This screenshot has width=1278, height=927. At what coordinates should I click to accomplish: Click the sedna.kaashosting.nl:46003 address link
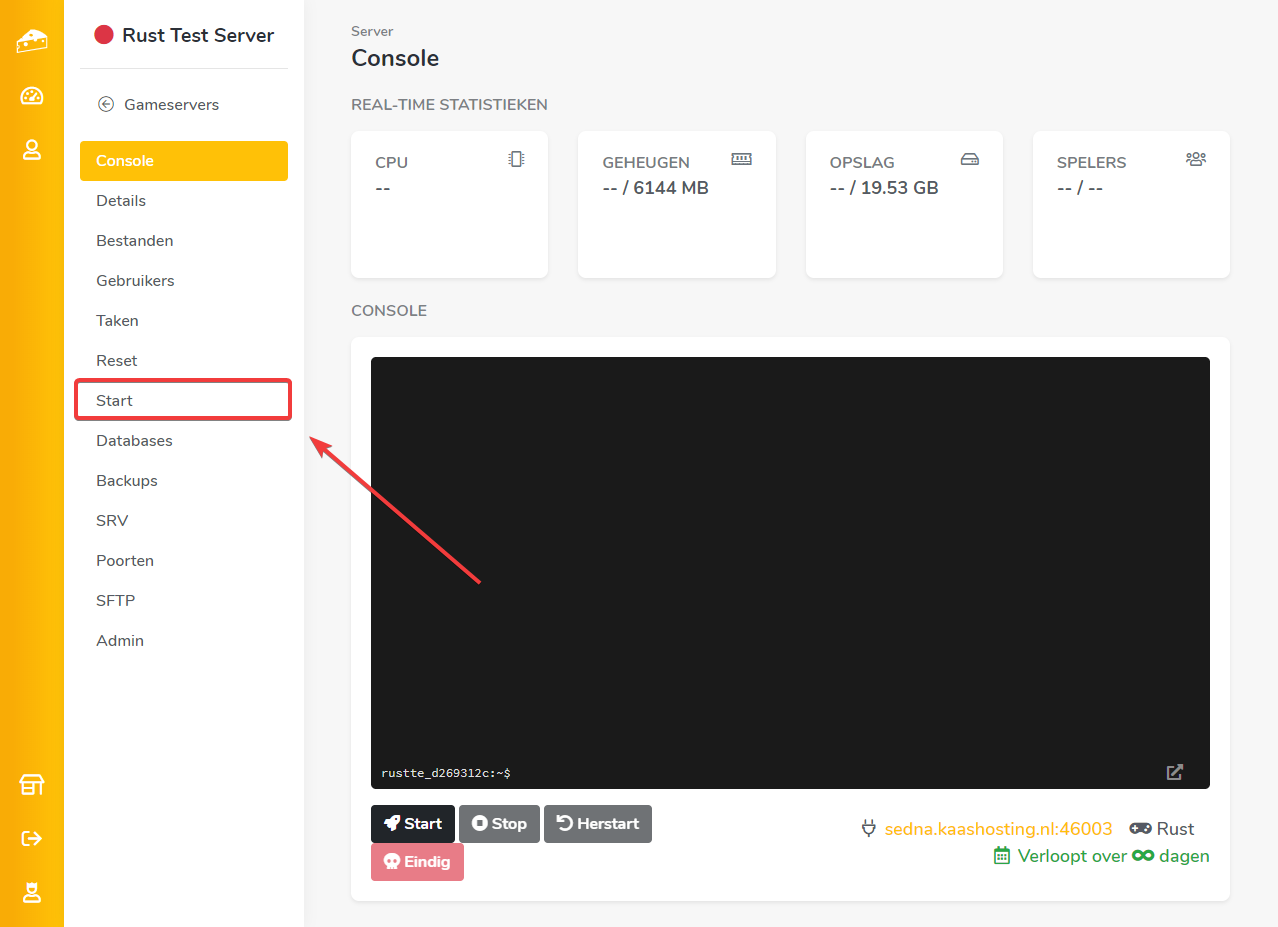pyautogui.click(x=998, y=829)
